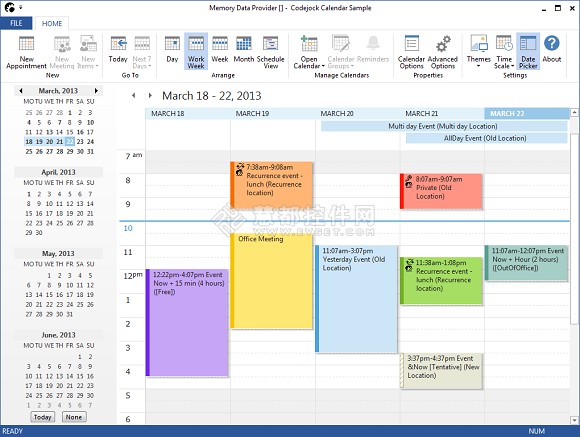Go to next week using arrow beside date title
This screenshot has height=437, width=580.
[x=150, y=95]
